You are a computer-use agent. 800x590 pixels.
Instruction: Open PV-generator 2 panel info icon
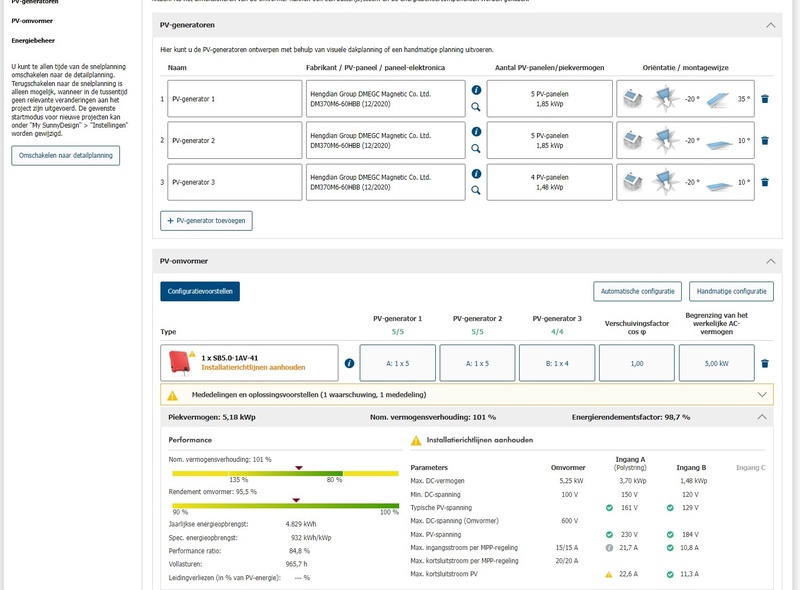click(476, 132)
